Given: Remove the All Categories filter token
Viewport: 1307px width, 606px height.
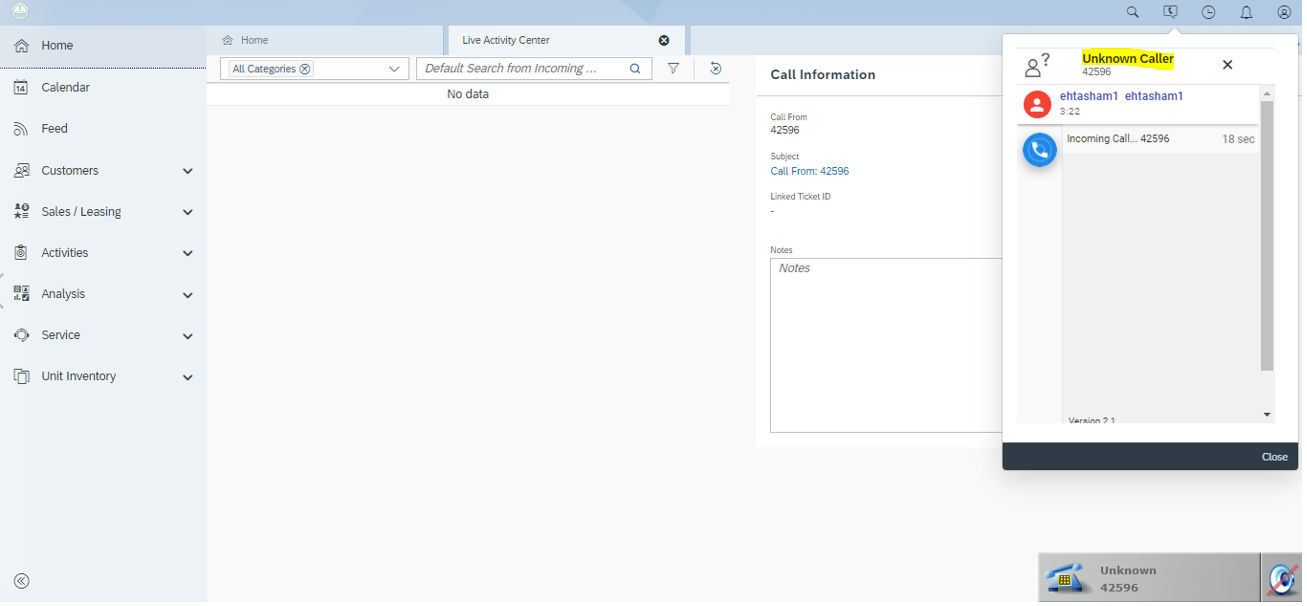Looking at the screenshot, I should [x=306, y=70].
